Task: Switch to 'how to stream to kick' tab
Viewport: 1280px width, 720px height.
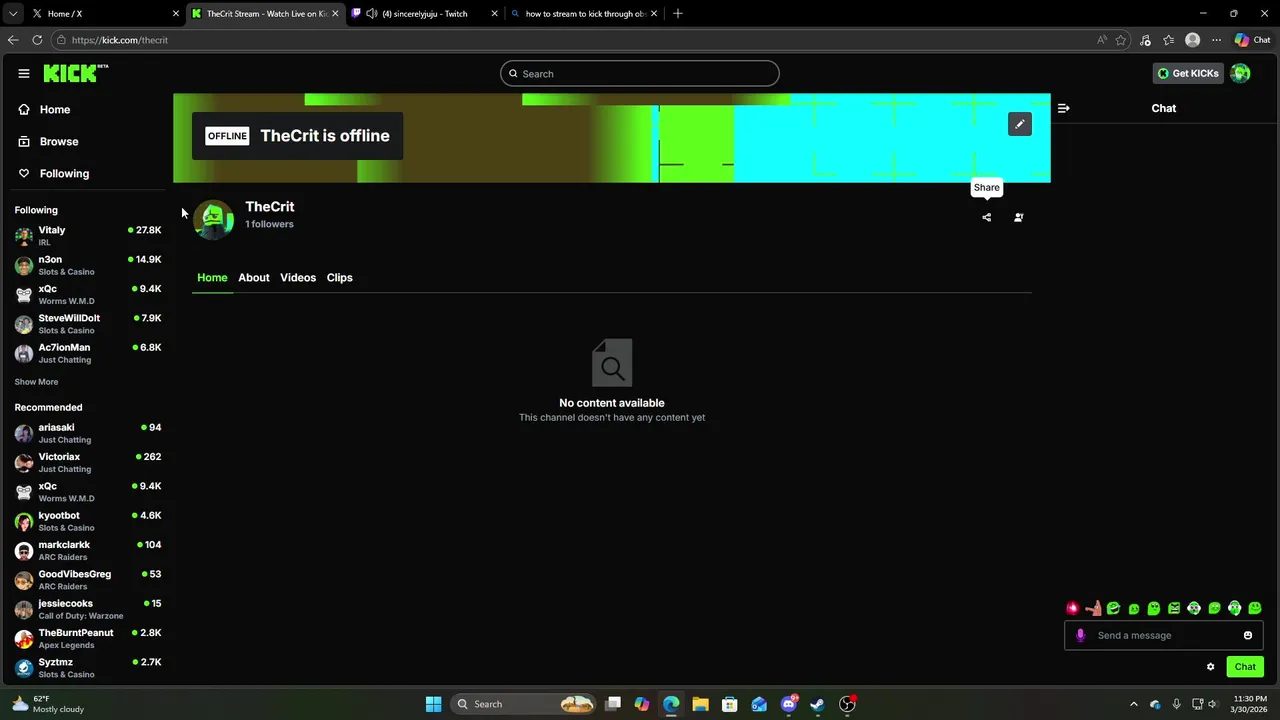Action: 584,14
